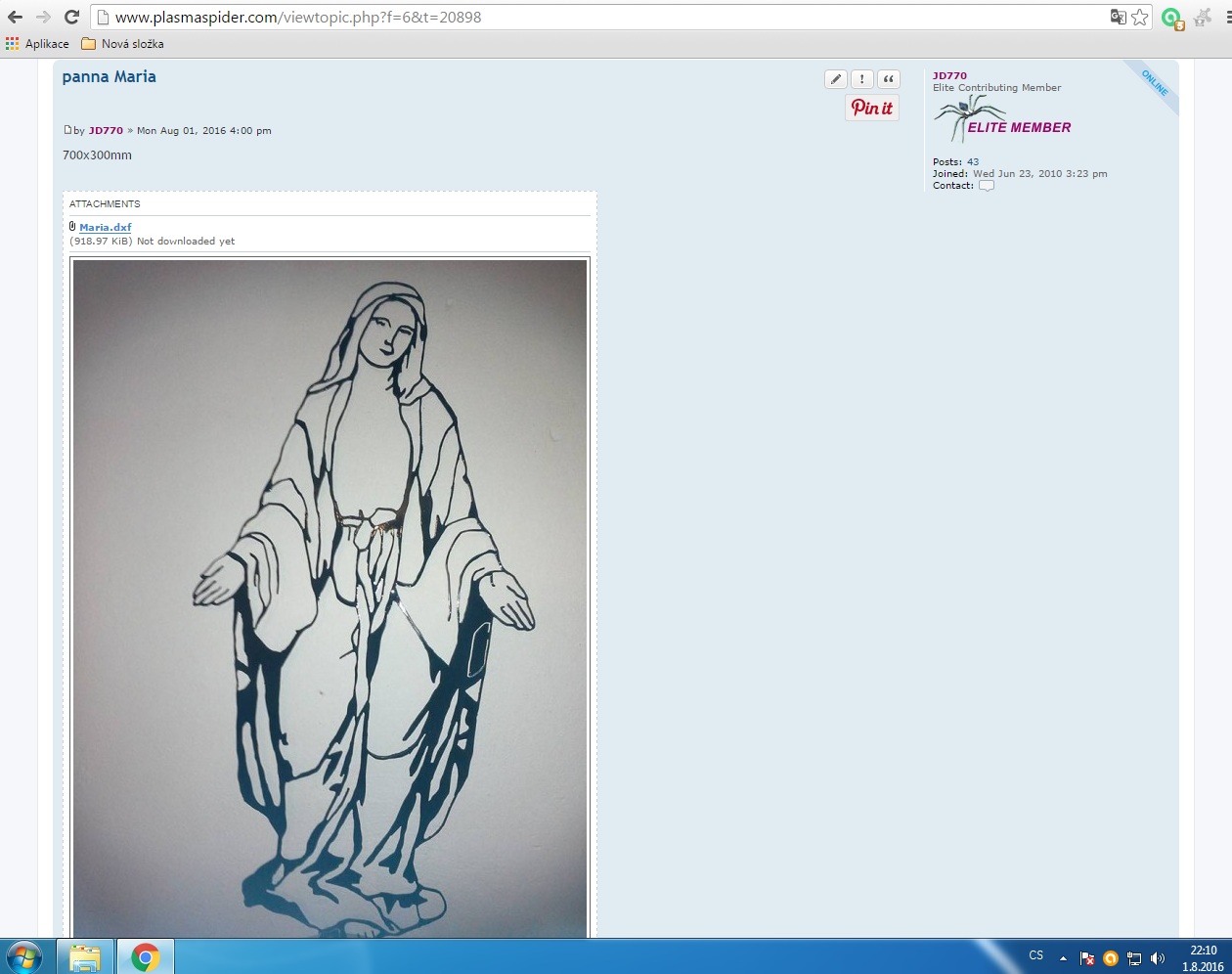
Task: Open volume control in system tray
Action: 1158,958
